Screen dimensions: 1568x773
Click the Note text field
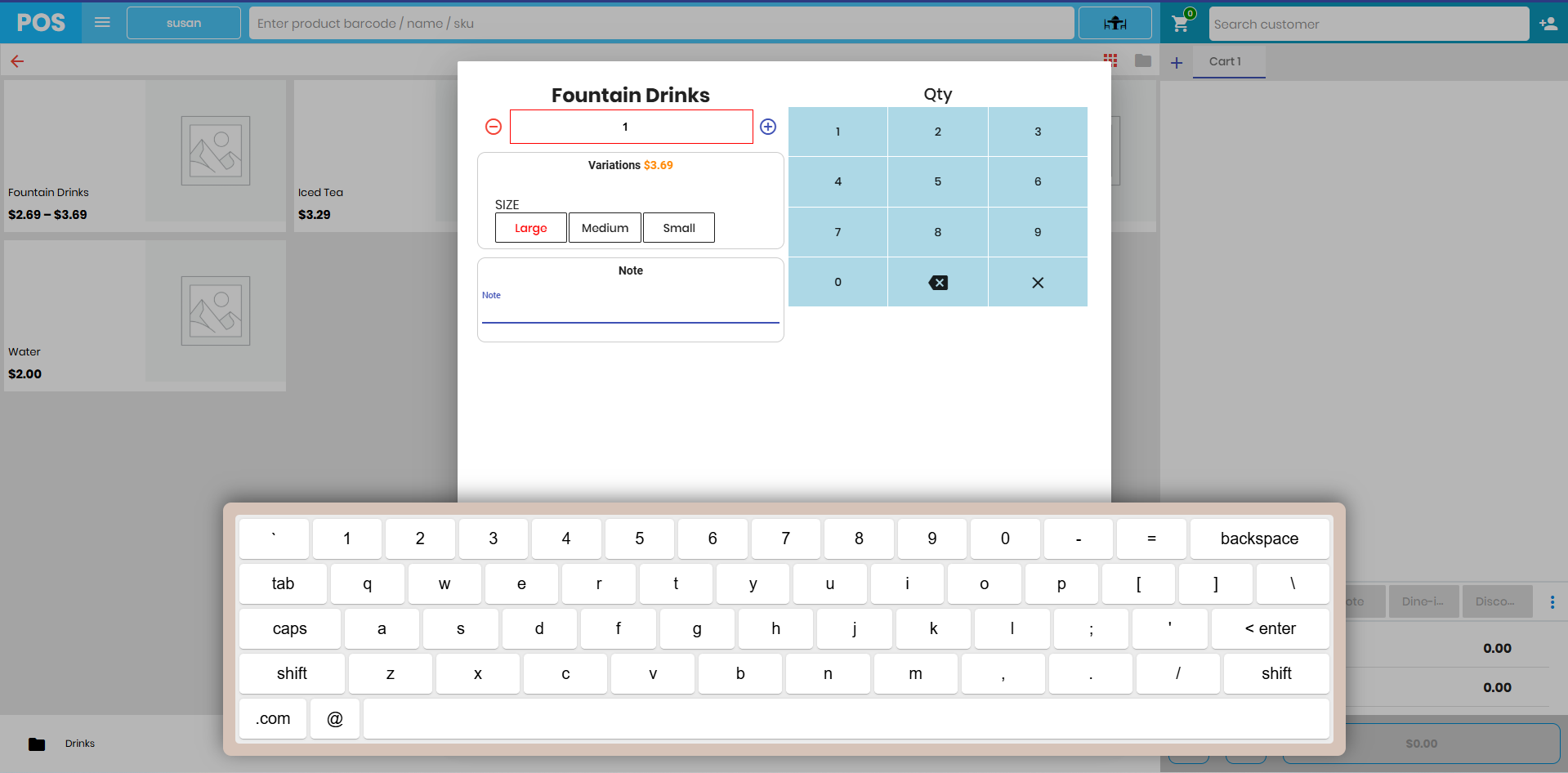pos(631,311)
